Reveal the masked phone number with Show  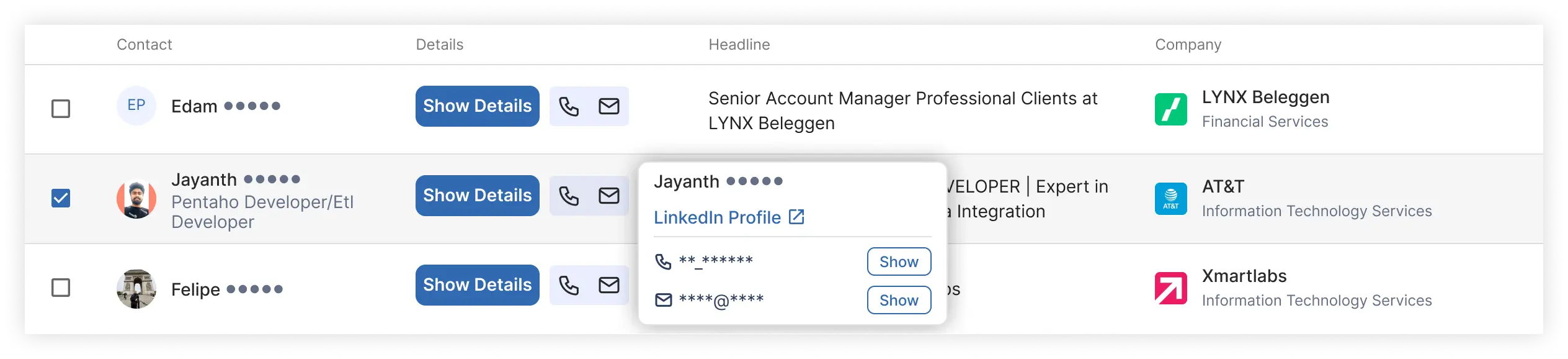[899, 261]
